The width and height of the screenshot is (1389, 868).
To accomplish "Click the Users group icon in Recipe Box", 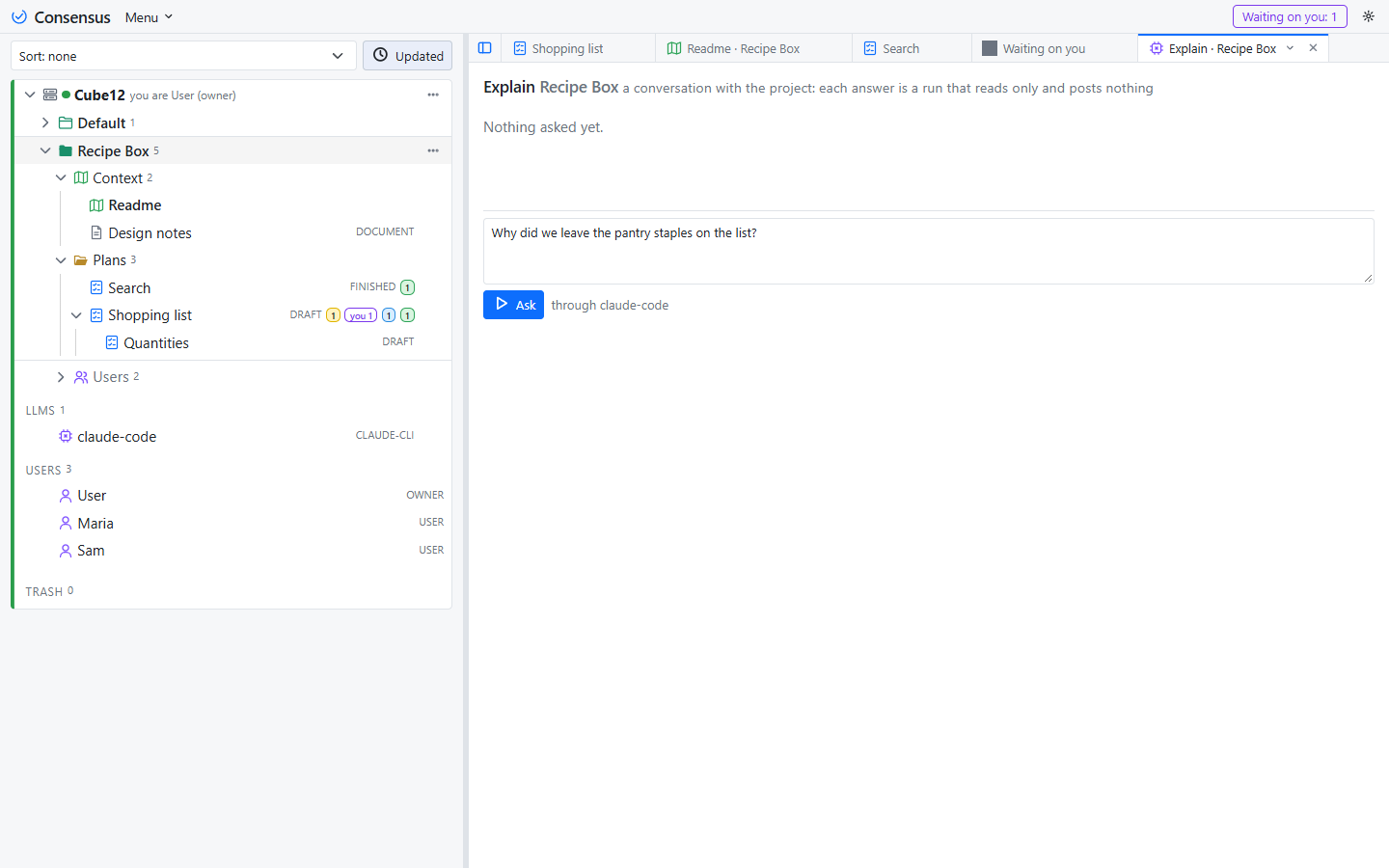I will point(81,377).
